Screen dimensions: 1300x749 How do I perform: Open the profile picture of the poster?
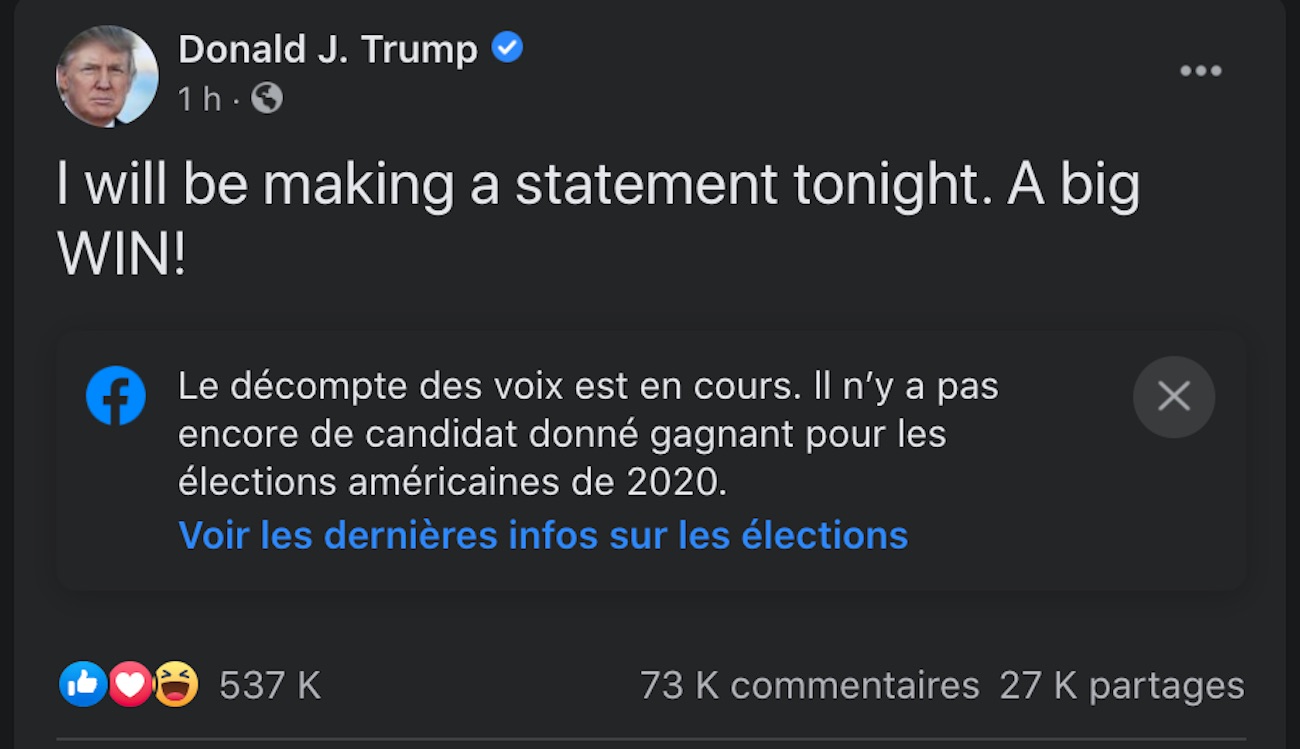(107, 76)
